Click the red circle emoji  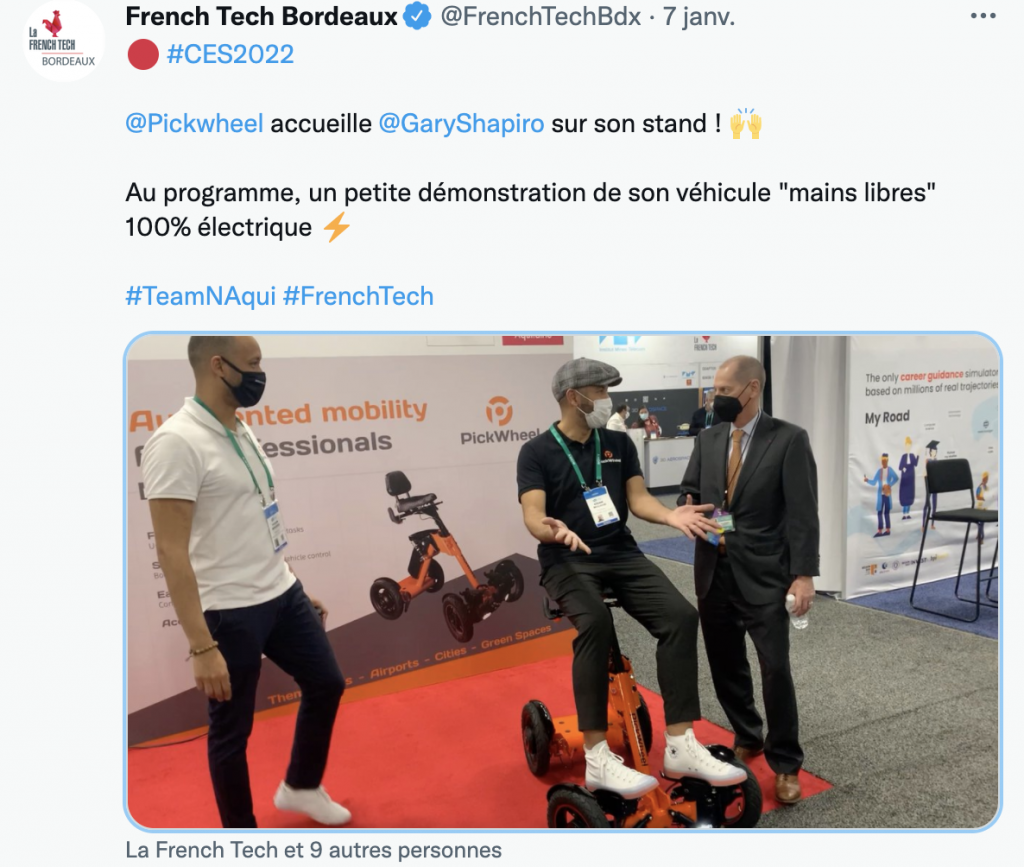click(143, 54)
